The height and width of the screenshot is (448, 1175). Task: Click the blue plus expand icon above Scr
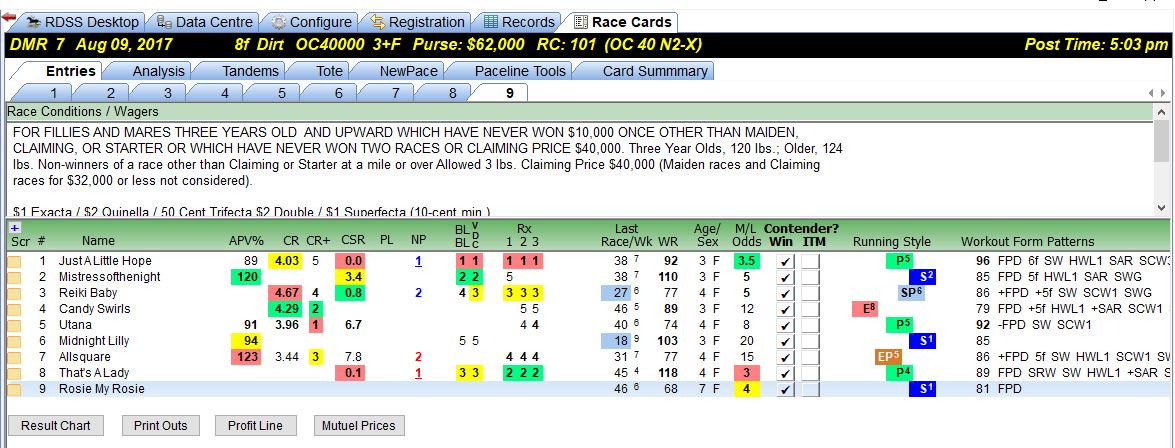(15, 228)
